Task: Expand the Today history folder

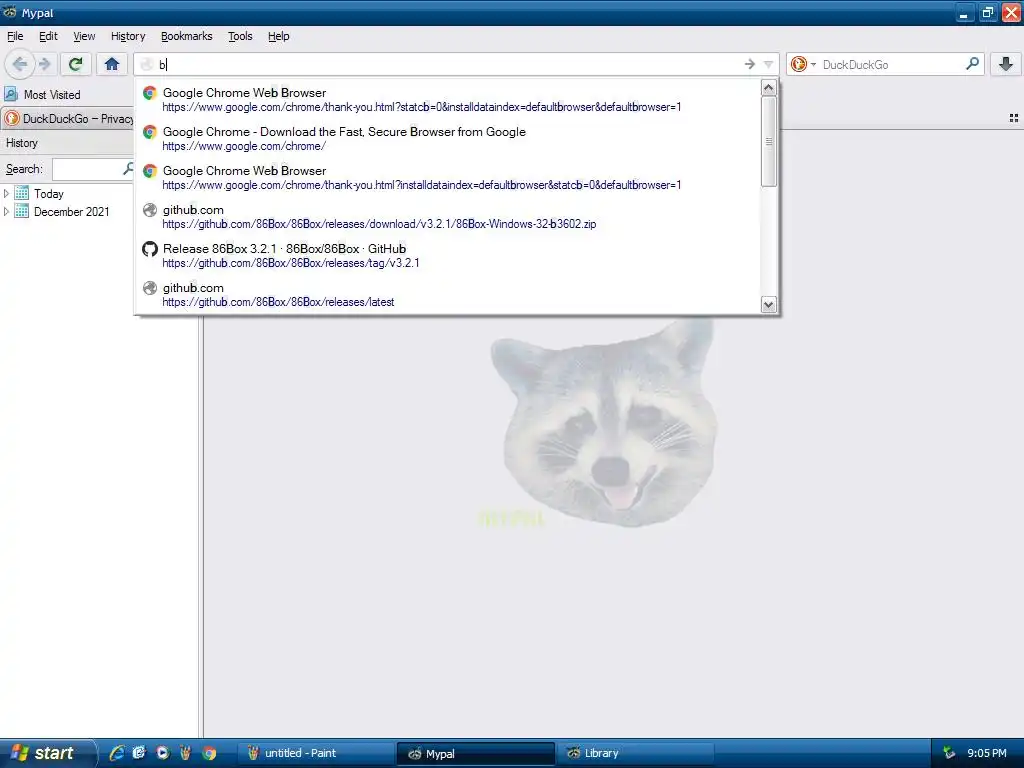Action: click(x=7, y=193)
